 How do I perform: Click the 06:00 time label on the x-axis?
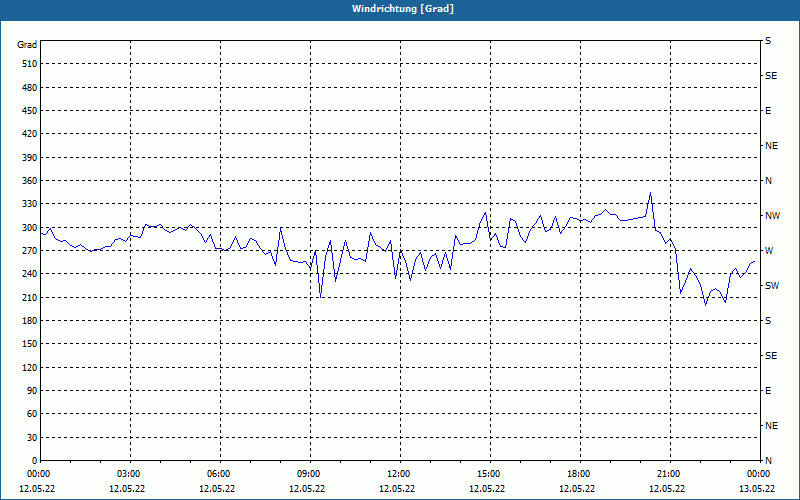[x=218, y=474]
